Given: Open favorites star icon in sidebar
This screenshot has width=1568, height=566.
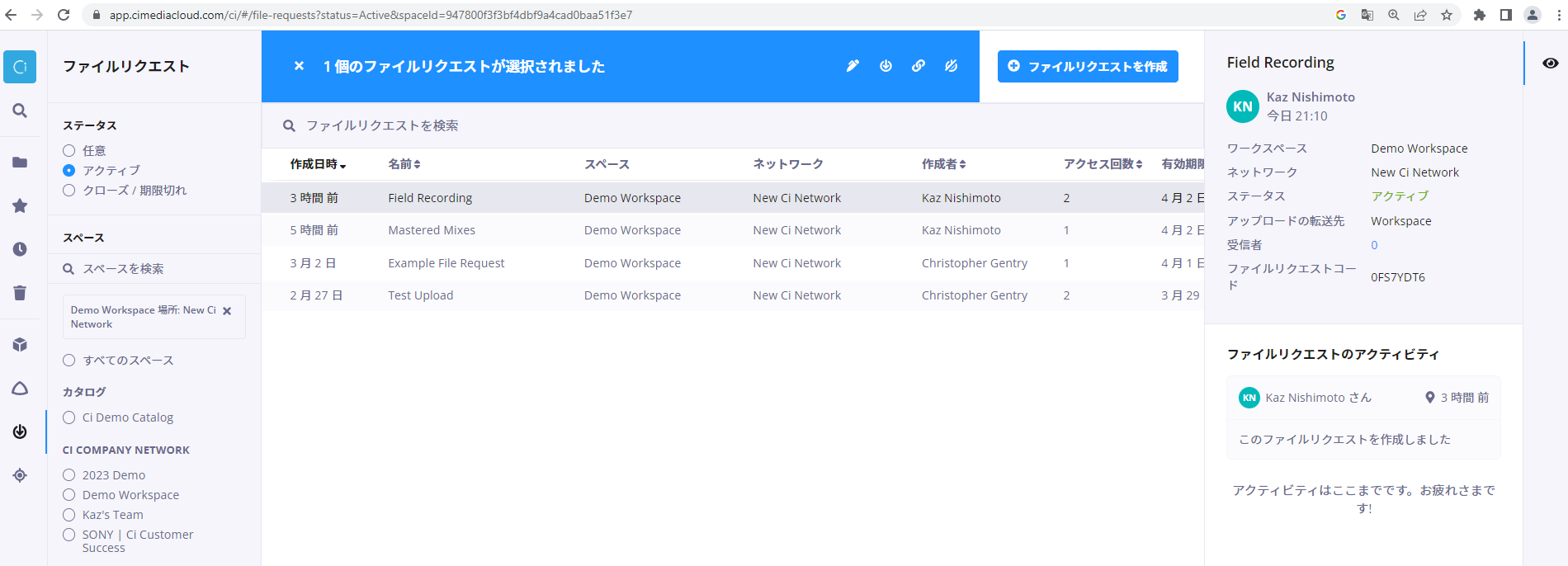Looking at the screenshot, I should pyautogui.click(x=20, y=205).
